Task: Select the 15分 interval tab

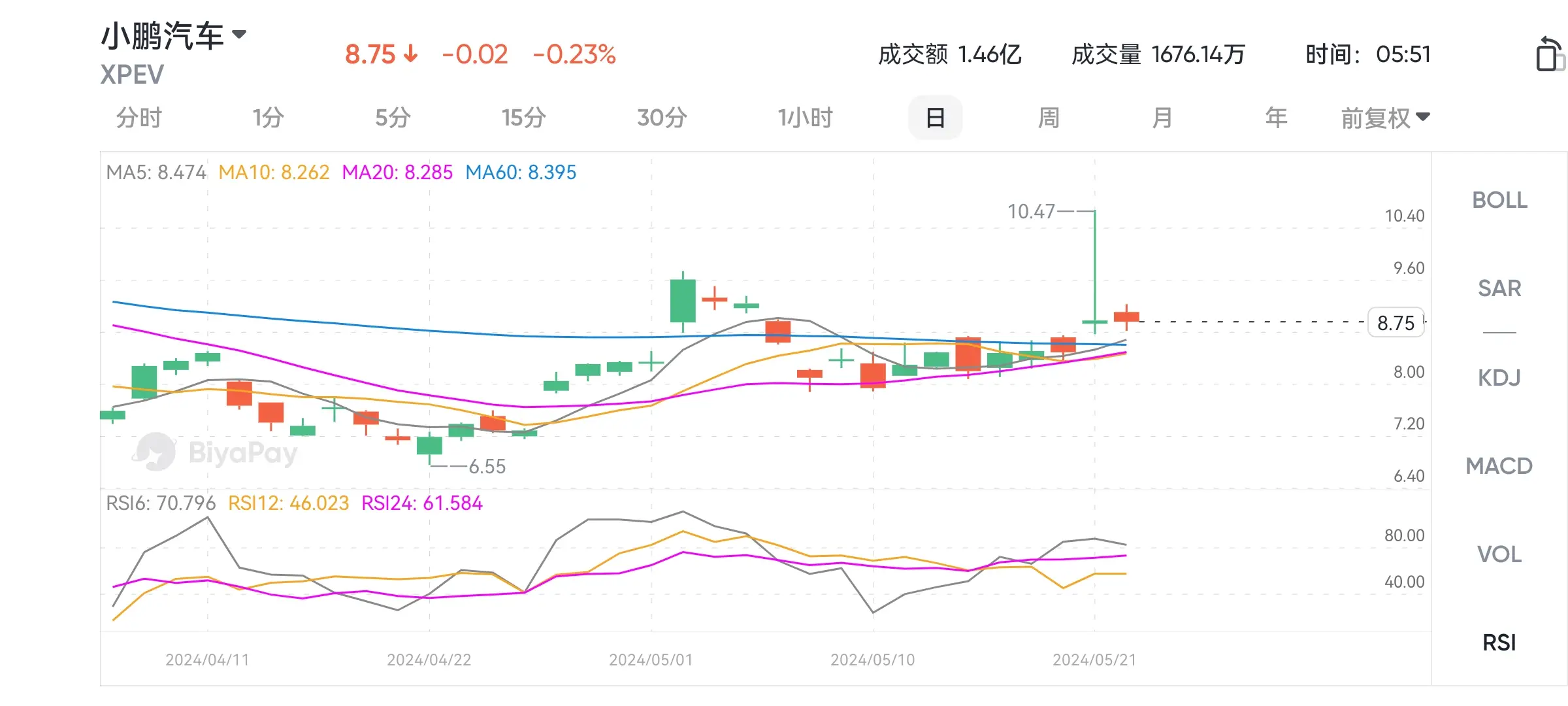Action: tap(523, 118)
